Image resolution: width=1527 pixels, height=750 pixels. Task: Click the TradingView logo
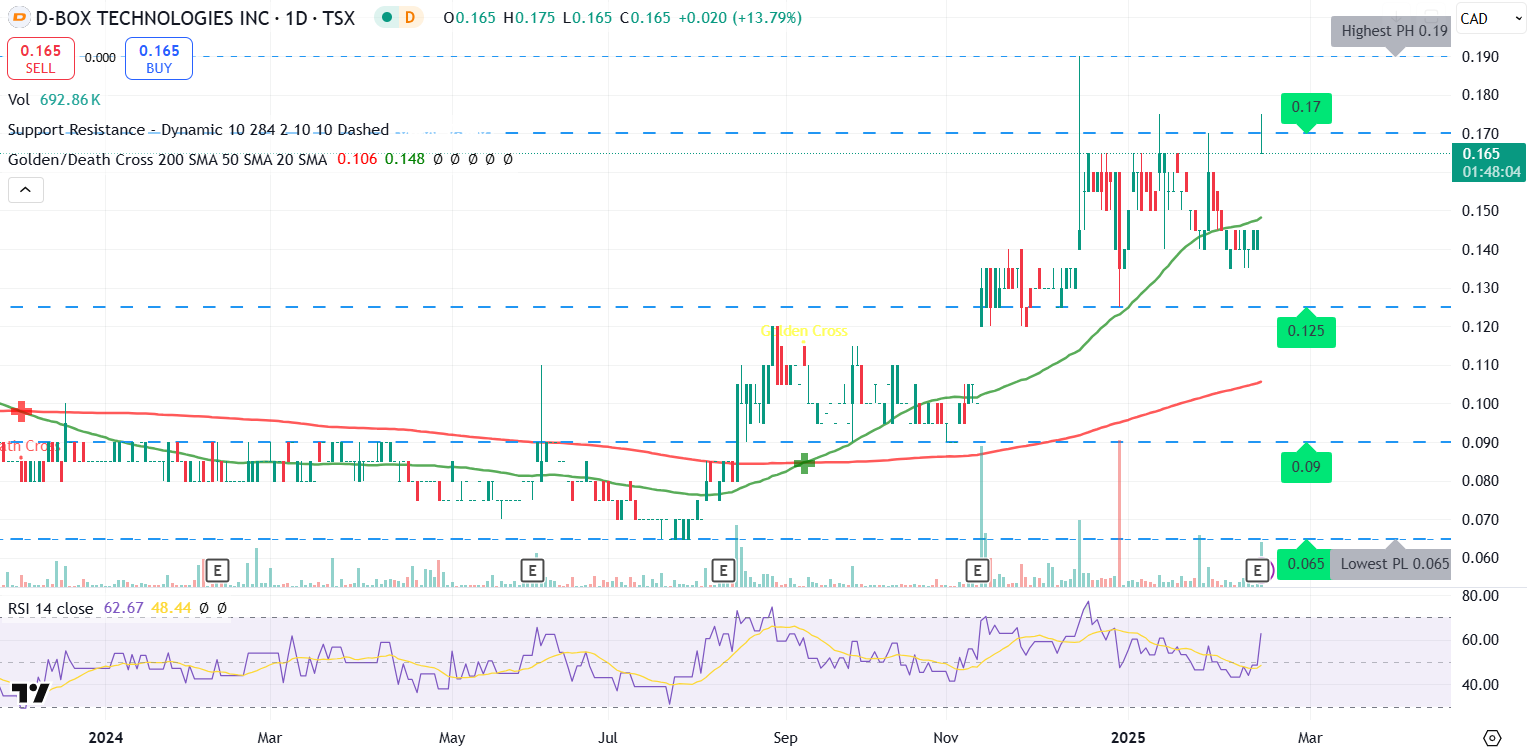click(30, 694)
